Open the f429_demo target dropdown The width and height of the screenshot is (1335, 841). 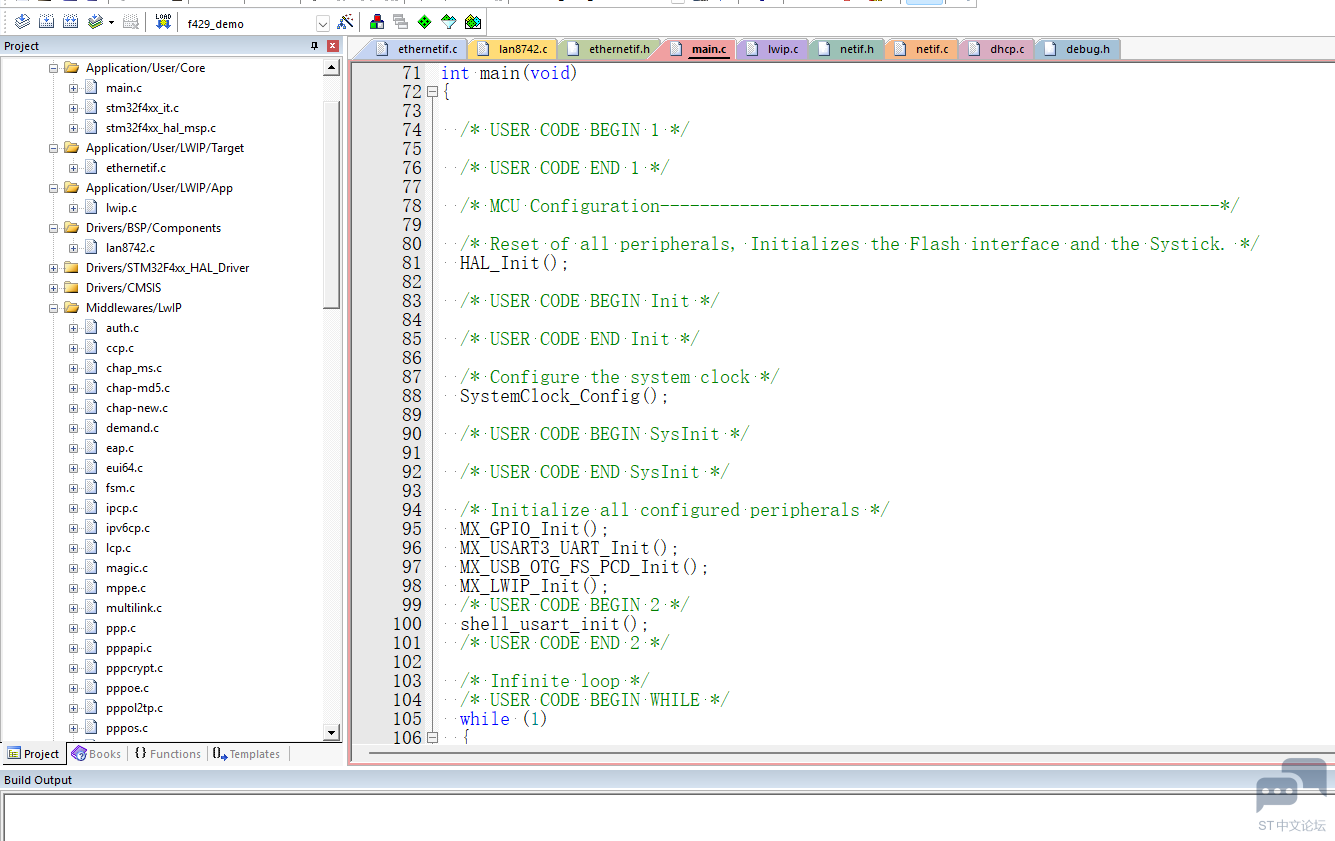tap(323, 23)
